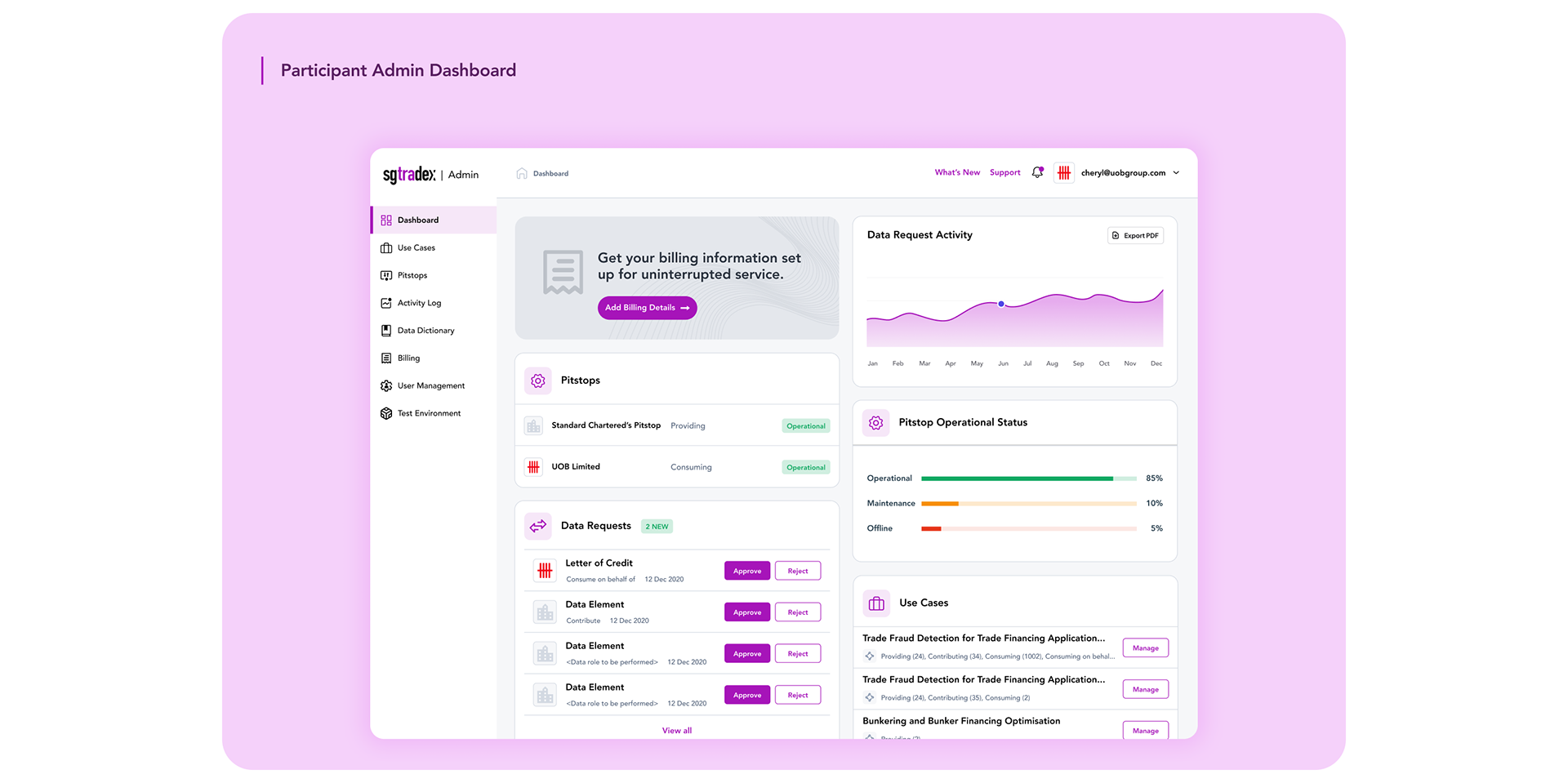Click the Contribute Data Element building icon
1568x783 pixels.
point(545,612)
